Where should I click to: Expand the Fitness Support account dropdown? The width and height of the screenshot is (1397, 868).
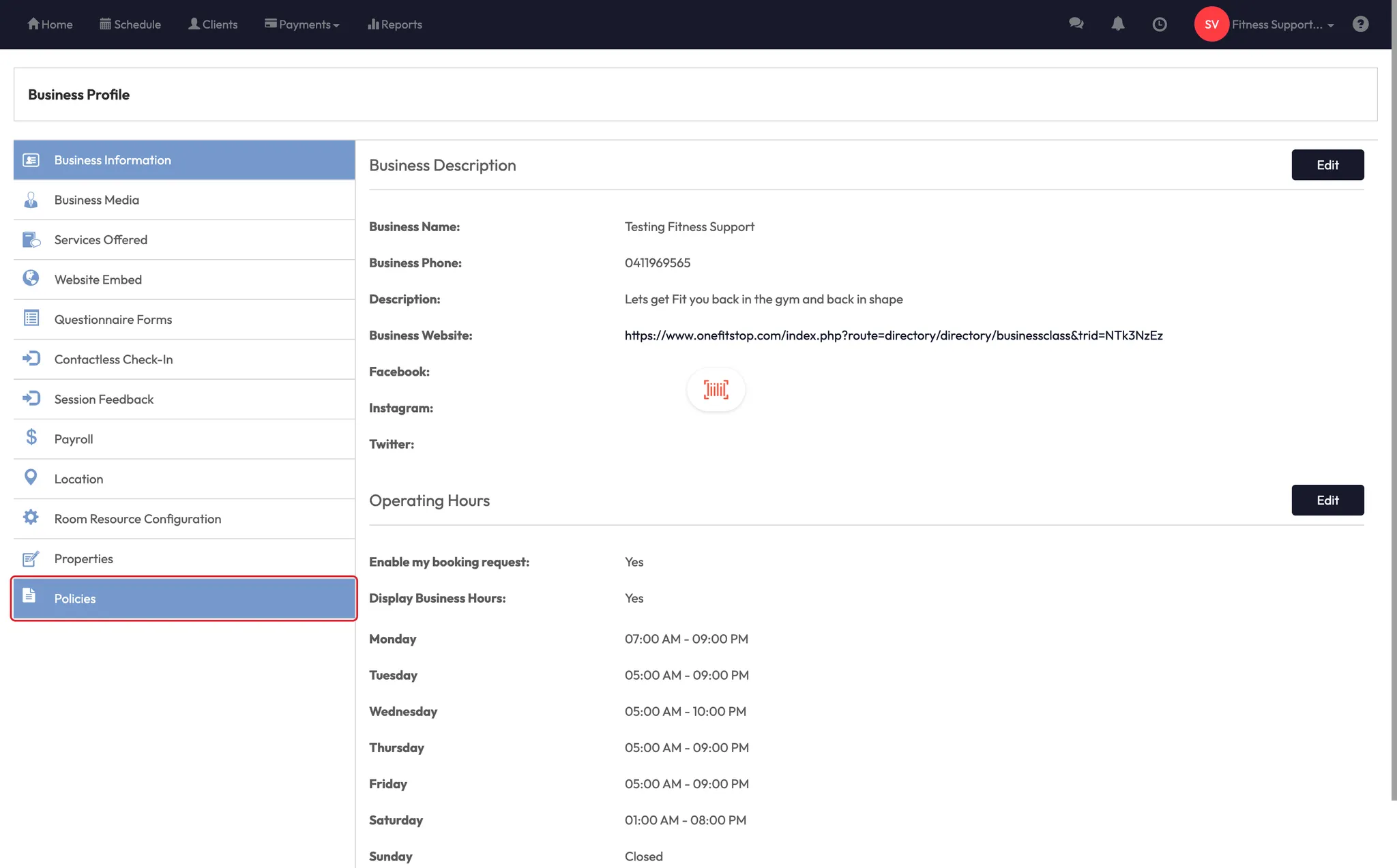(x=1282, y=25)
